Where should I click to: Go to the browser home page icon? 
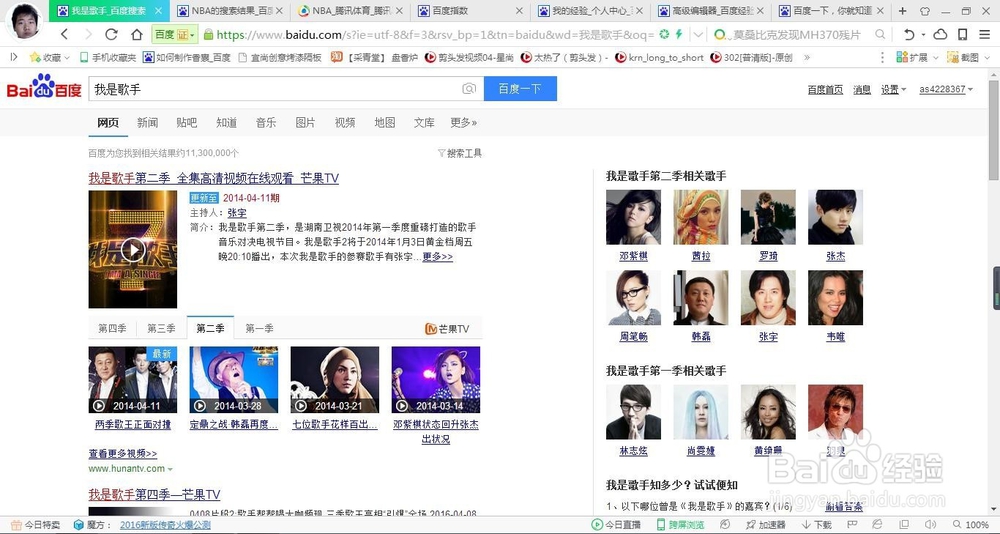tap(136, 34)
